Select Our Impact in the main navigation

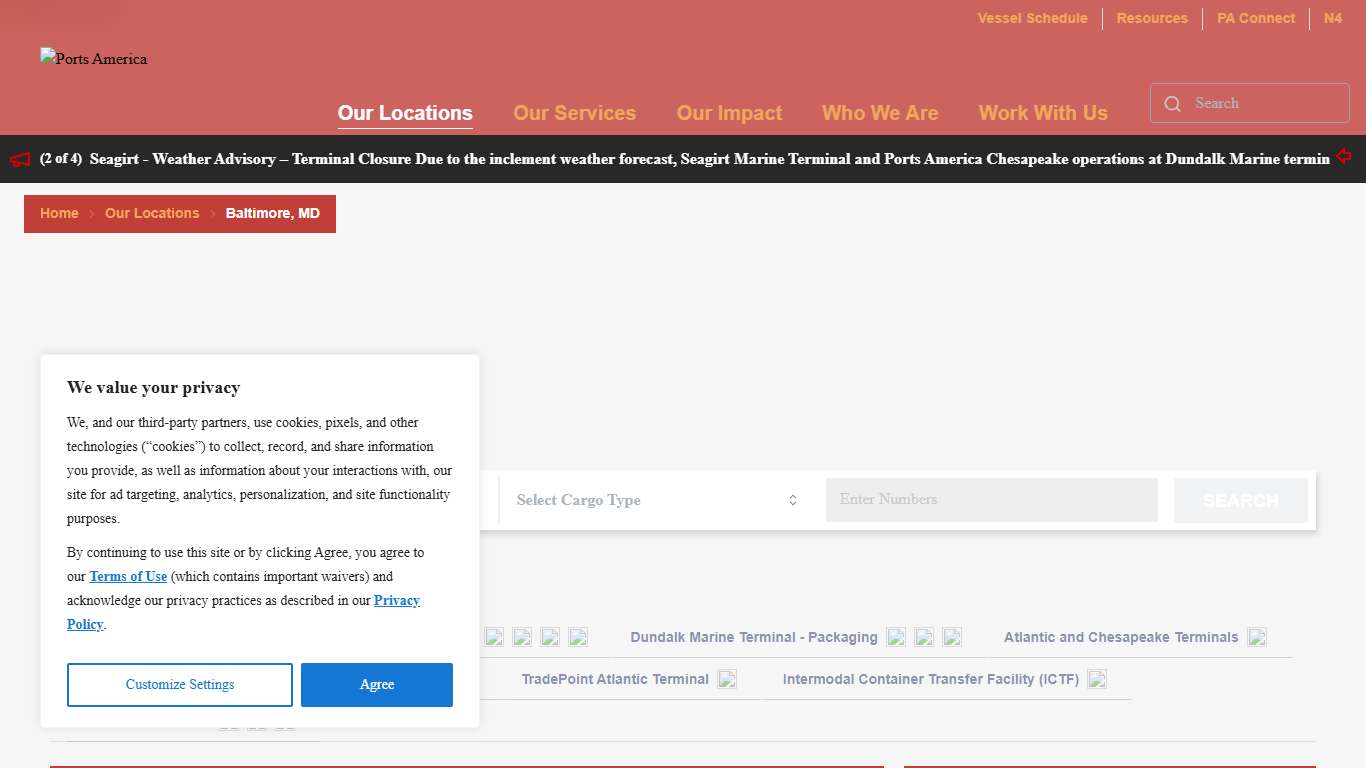coord(729,113)
